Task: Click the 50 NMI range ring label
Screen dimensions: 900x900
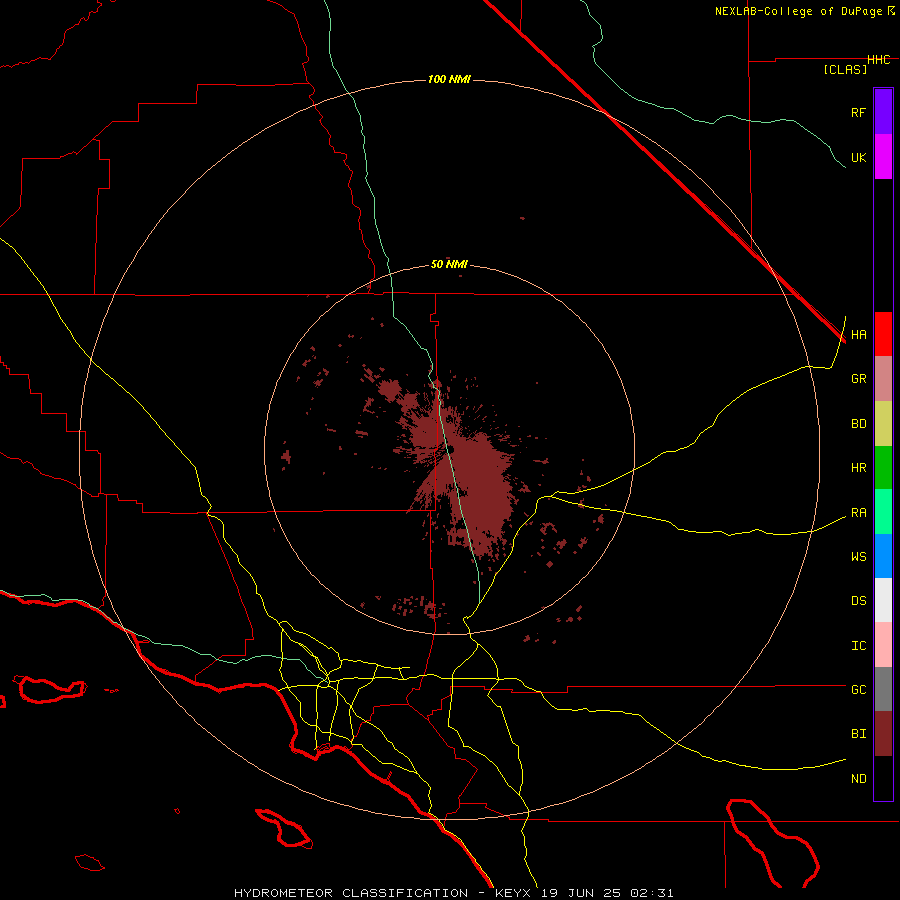Action: (449, 265)
